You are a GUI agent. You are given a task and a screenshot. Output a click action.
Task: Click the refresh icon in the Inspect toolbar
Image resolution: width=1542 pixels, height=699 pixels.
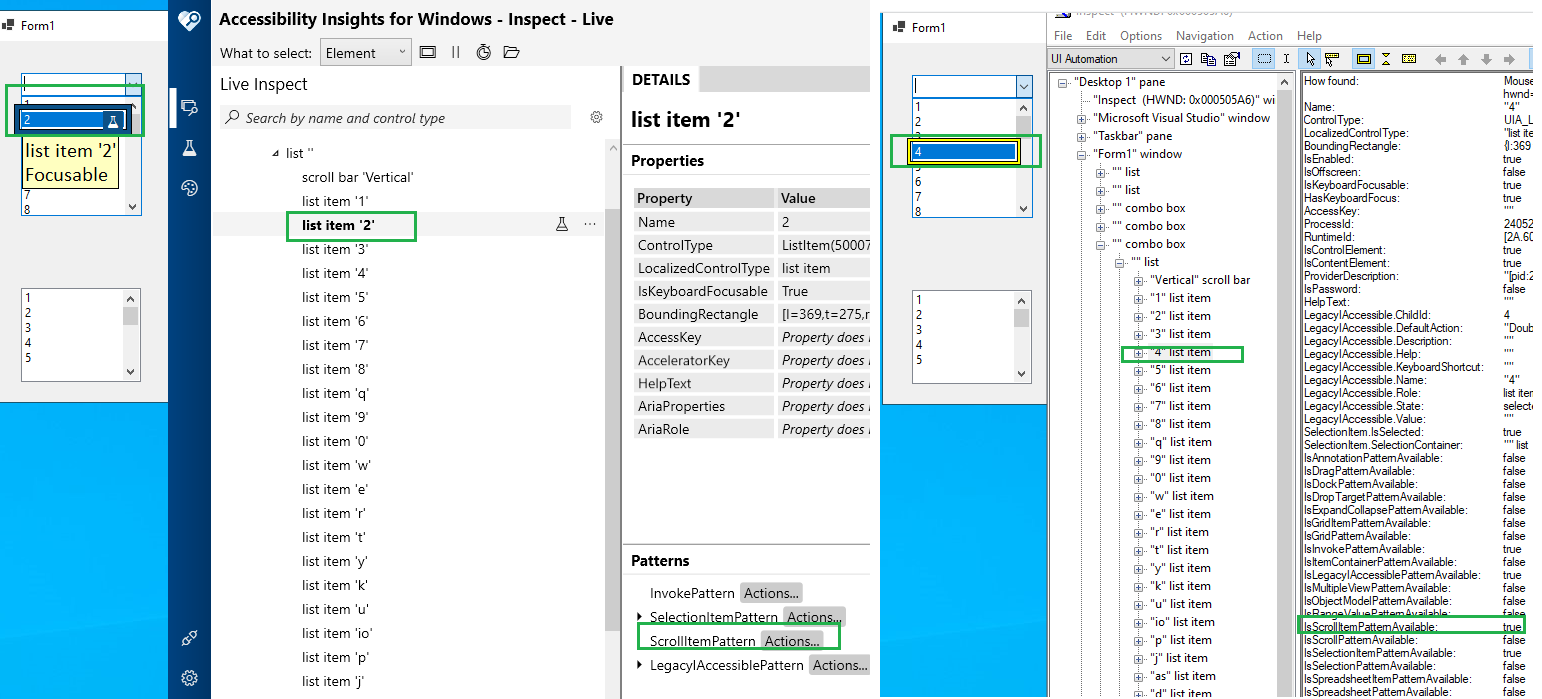[1187, 59]
